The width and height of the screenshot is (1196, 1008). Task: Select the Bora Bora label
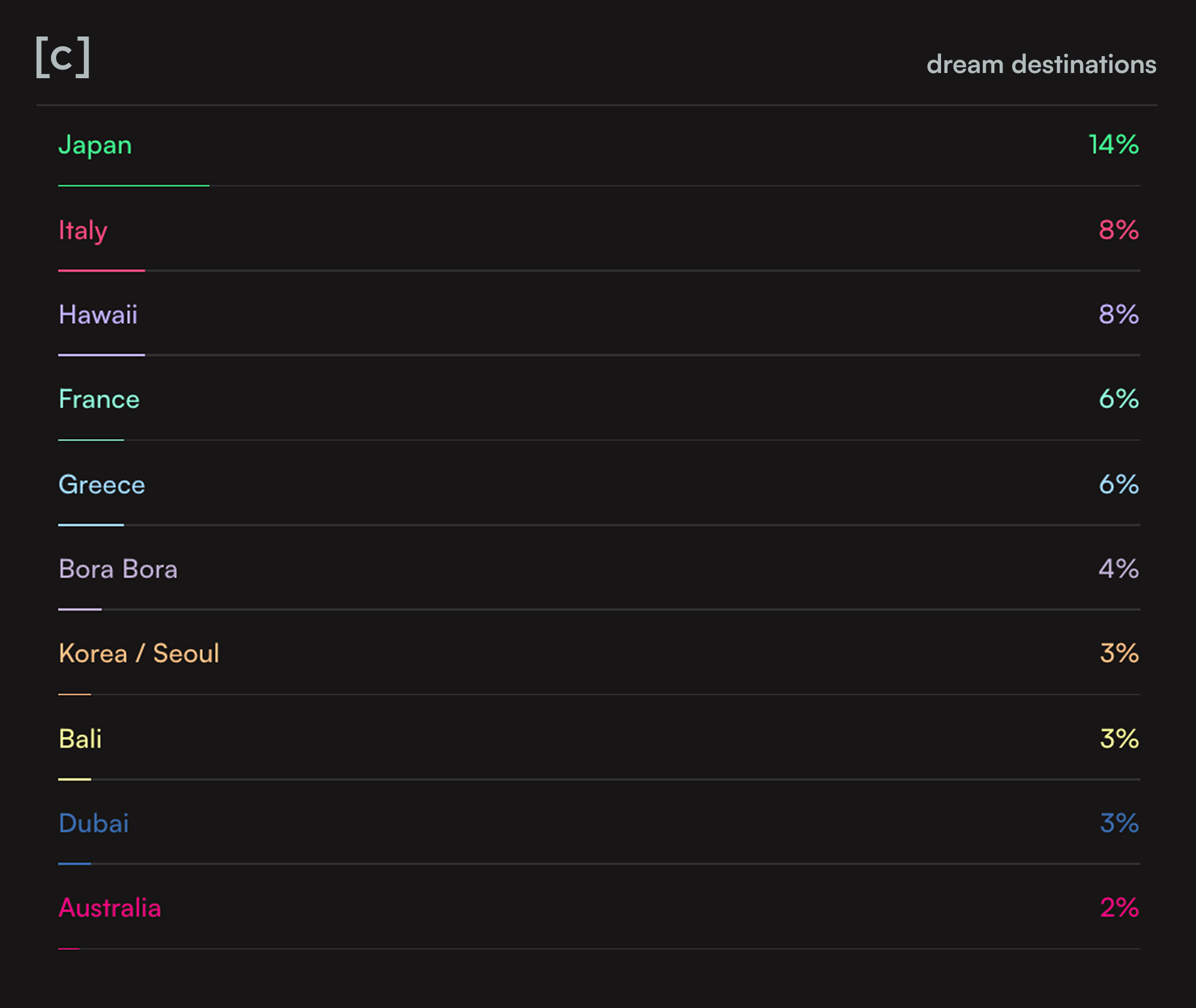[x=118, y=569]
